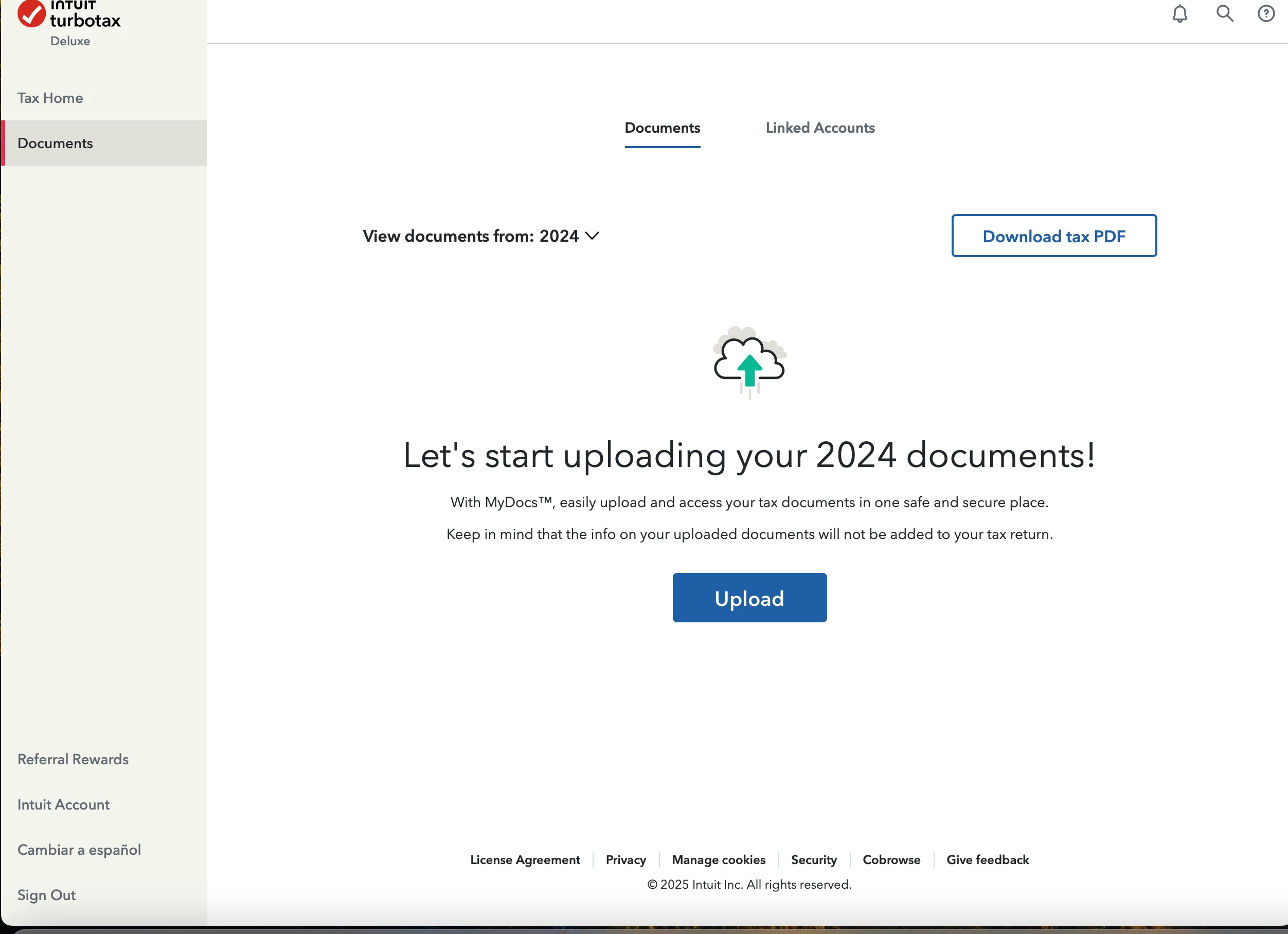1288x934 pixels.
Task: Switch to Linked Accounts tab
Action: tap(819, 128)
